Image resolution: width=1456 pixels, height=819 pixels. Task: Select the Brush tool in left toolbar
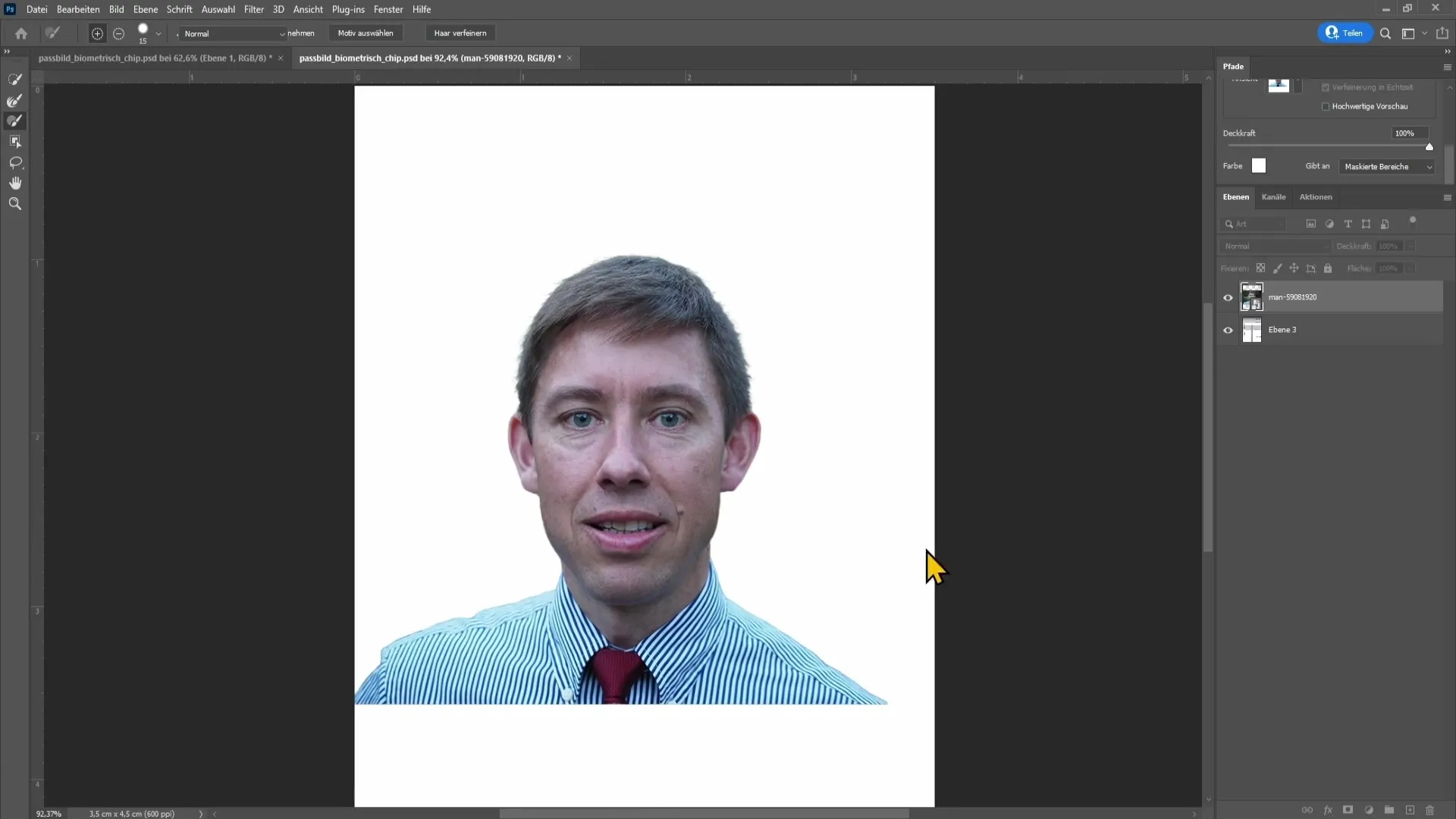(x=14, y=121)
